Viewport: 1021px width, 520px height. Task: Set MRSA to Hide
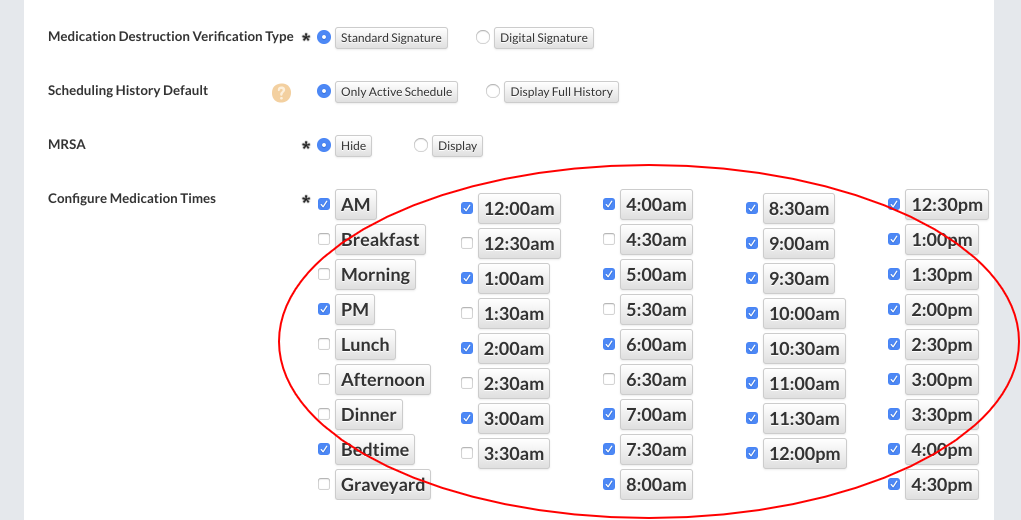[324, 145]
